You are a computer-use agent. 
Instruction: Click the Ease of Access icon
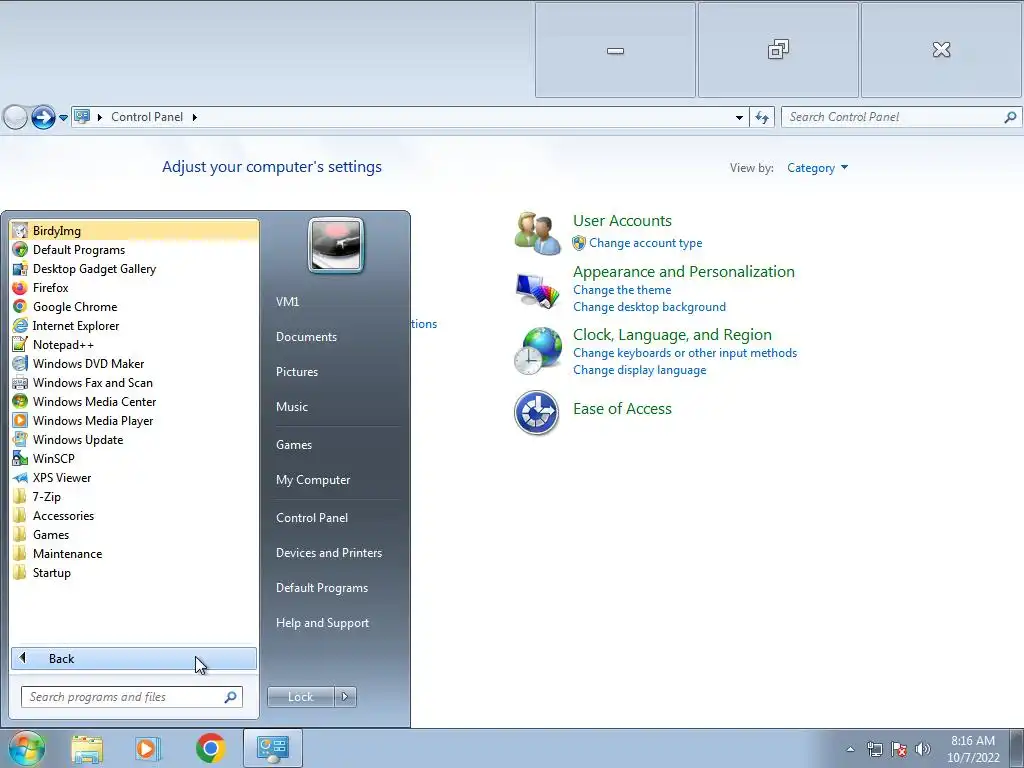click(x=536, y=413)
